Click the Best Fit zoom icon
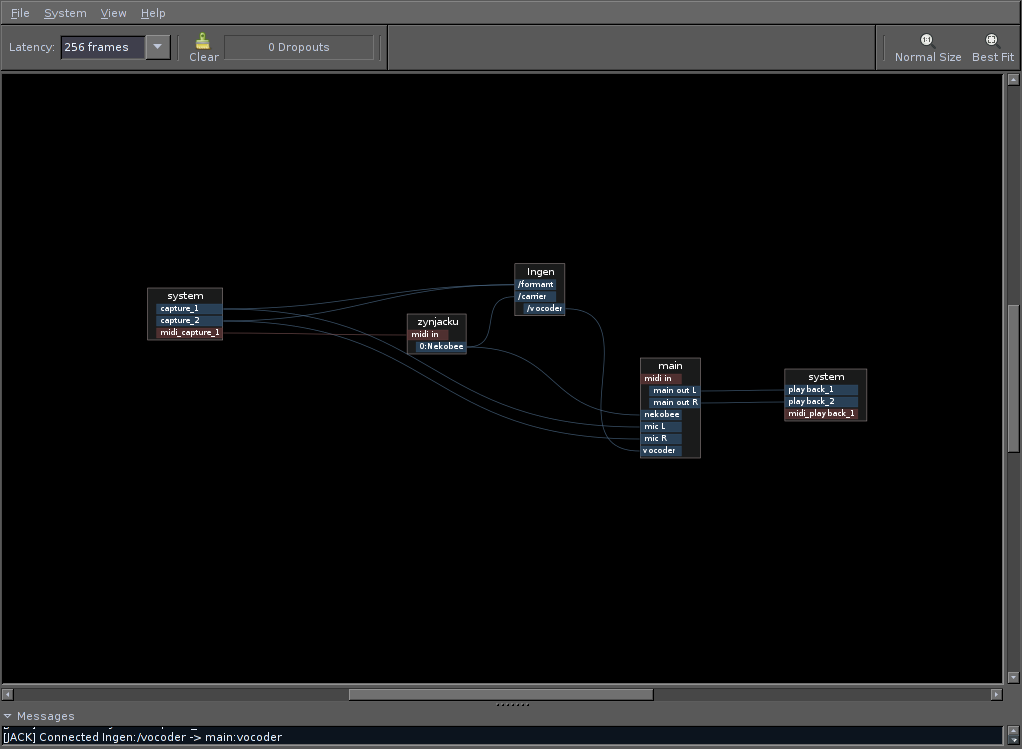1022x749 pixels. 992,41
